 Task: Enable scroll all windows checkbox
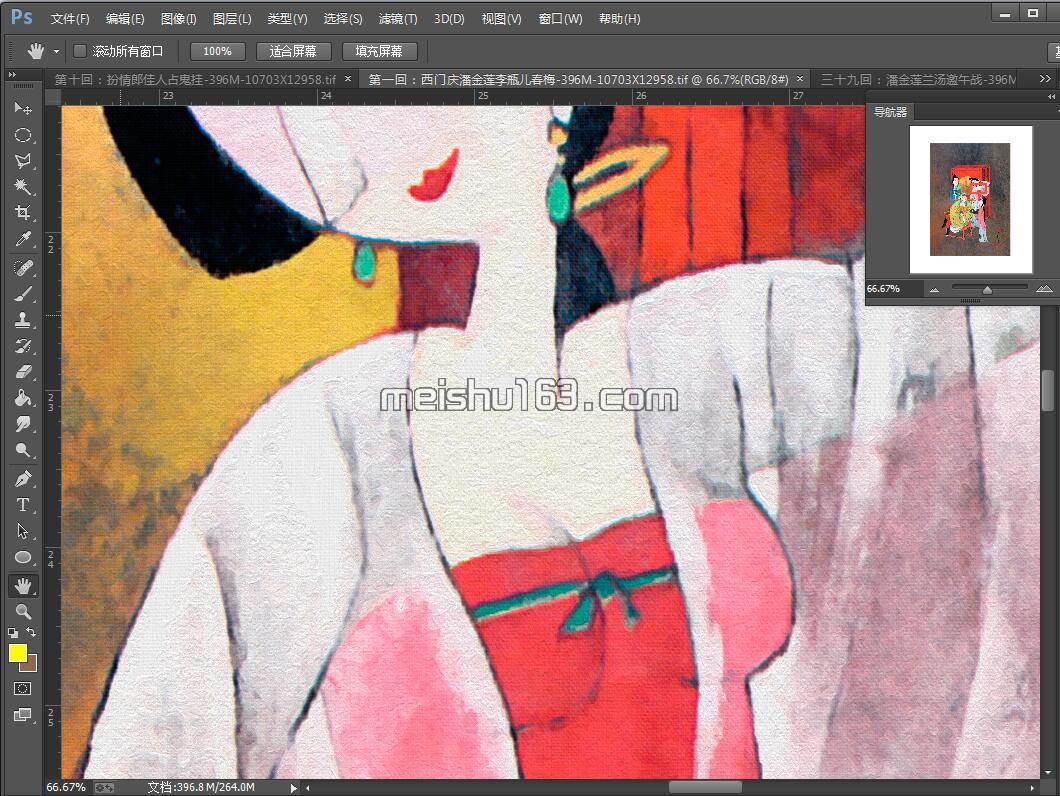pyautogui.click(x=80, y=51)
